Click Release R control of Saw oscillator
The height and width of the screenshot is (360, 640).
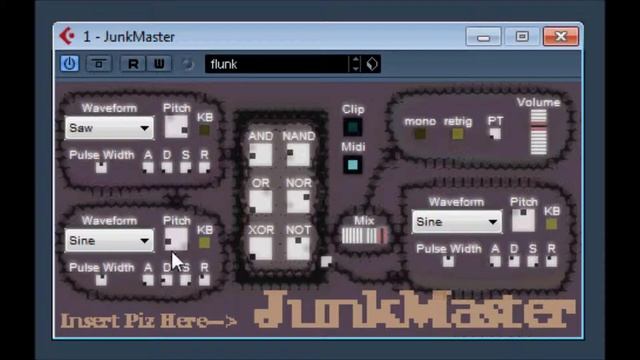tap(204, 167)
